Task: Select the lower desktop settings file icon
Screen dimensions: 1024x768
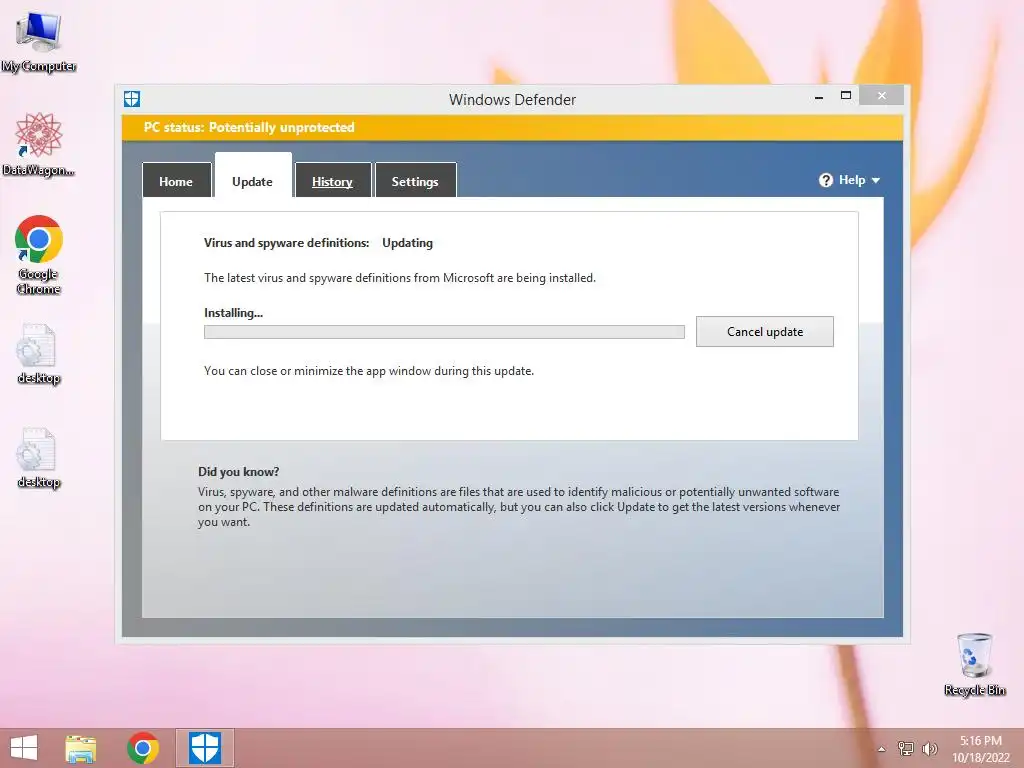Action: point(39,458)
